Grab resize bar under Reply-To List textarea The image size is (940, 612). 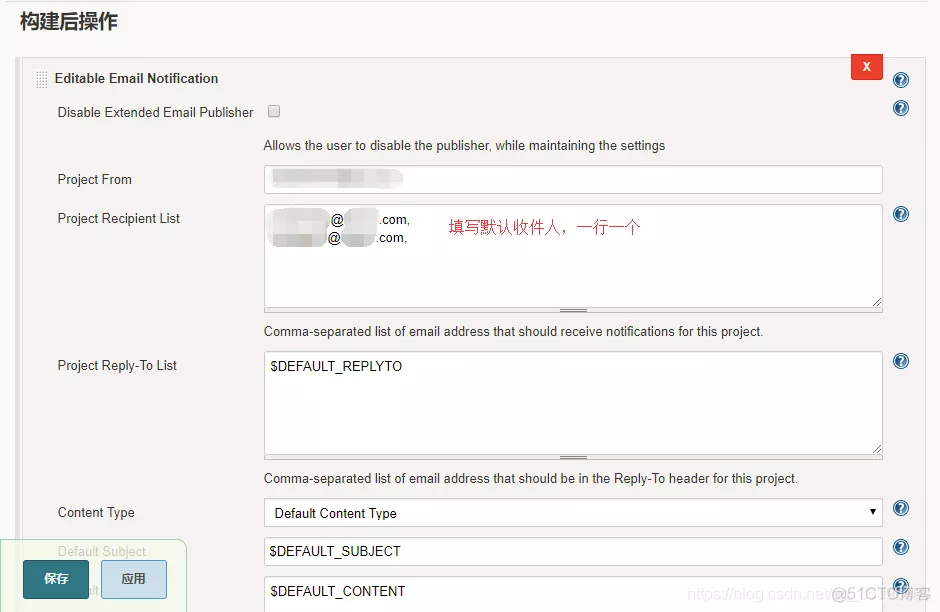coord(573,457)
